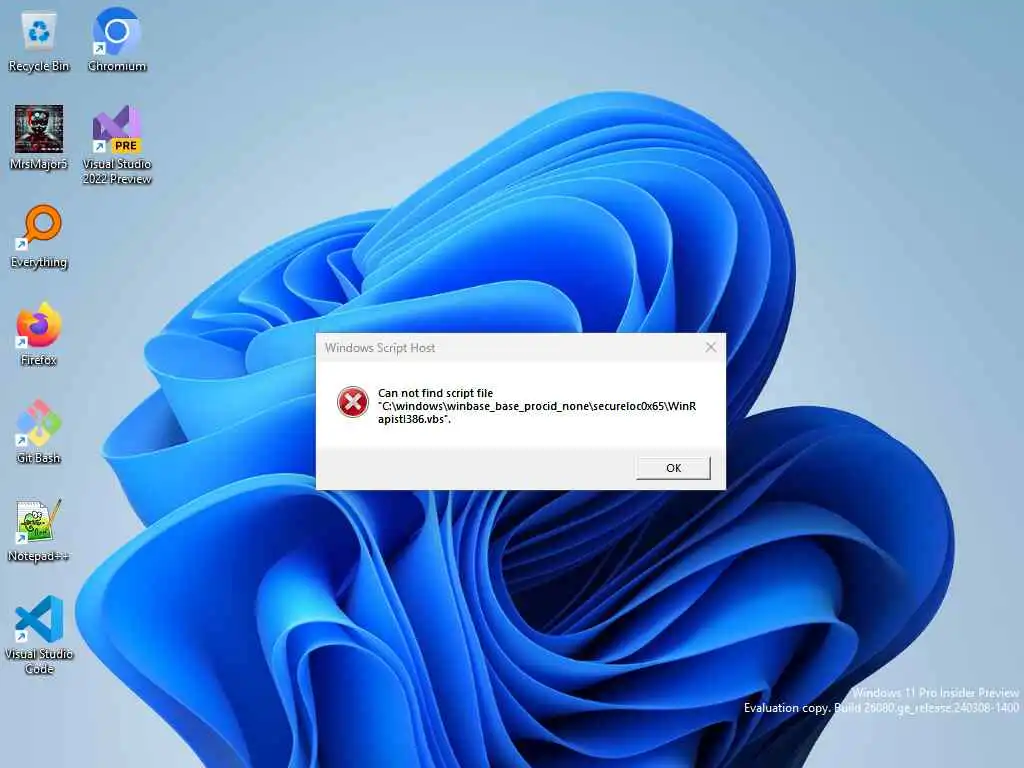The image size is (1024, 768).
Task: Click the "apistl386.vbs" text line
Action: [414, 419]
